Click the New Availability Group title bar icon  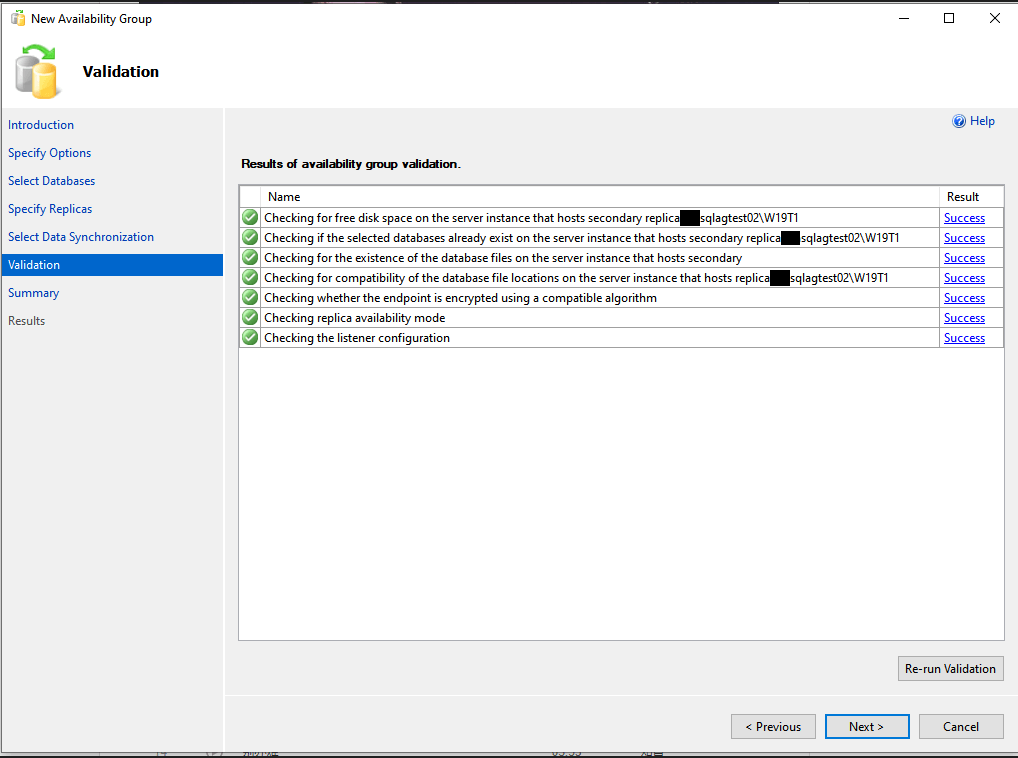18,18
